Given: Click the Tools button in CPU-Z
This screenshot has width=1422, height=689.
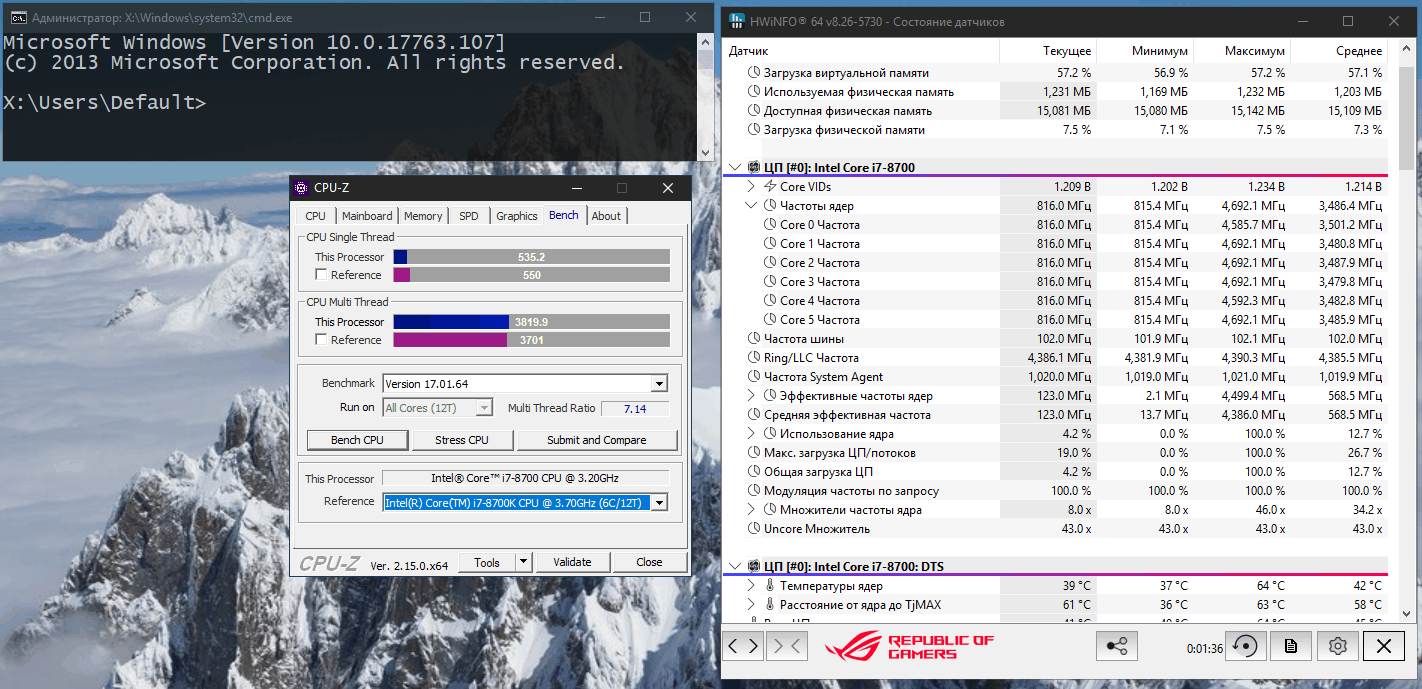Looking at the screenshot, I should (487, 562).
